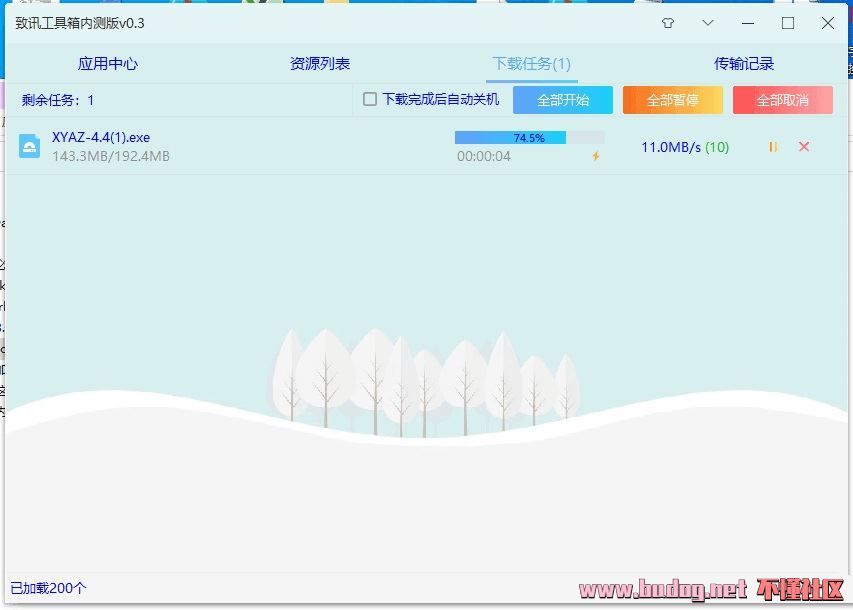Viewport: 853px width, 610px height.
Task: Click the blue file icon for XYAZ-4.4(1).exe
Action: 30,147
